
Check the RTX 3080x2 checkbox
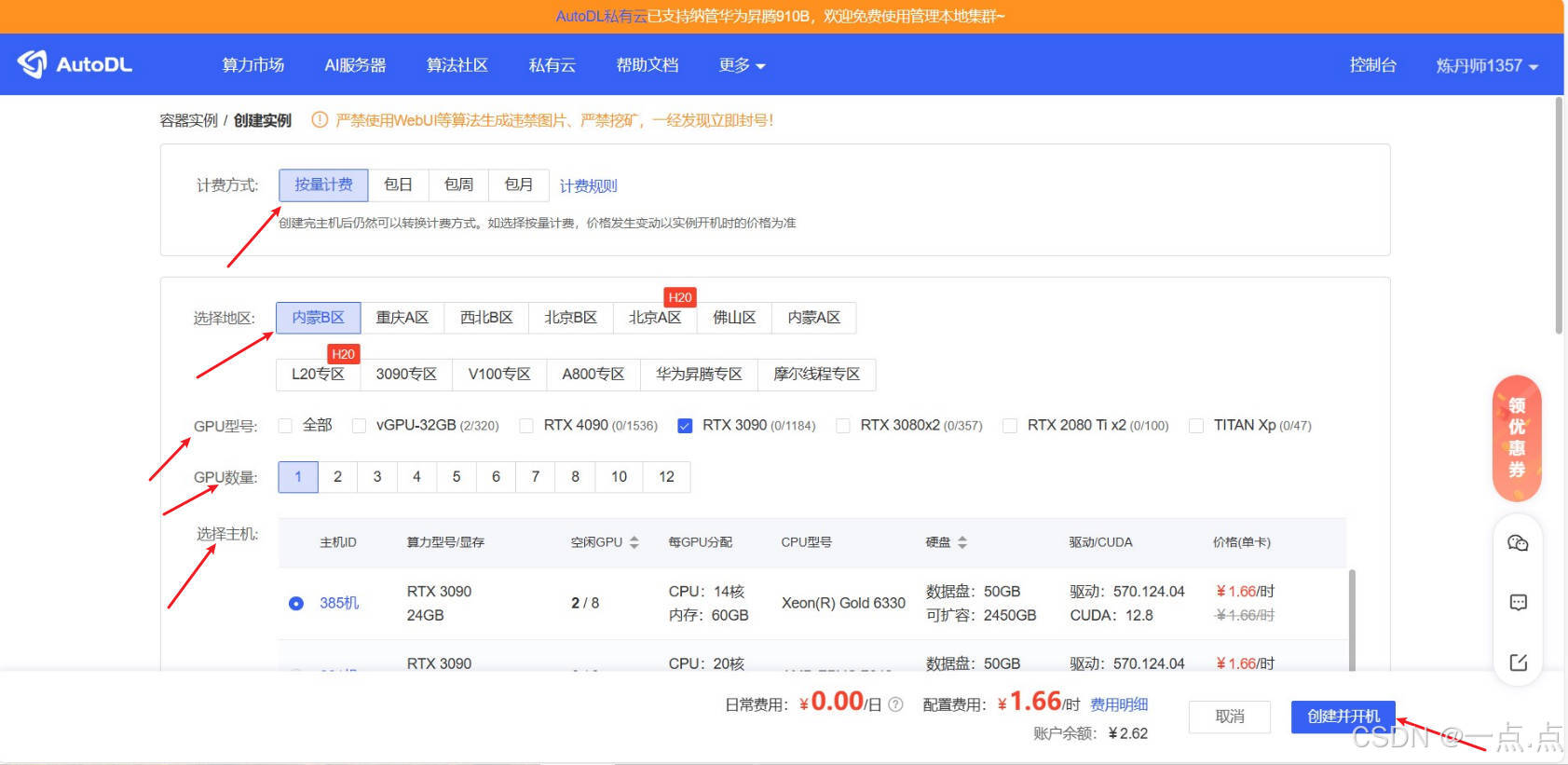point(843,426)
